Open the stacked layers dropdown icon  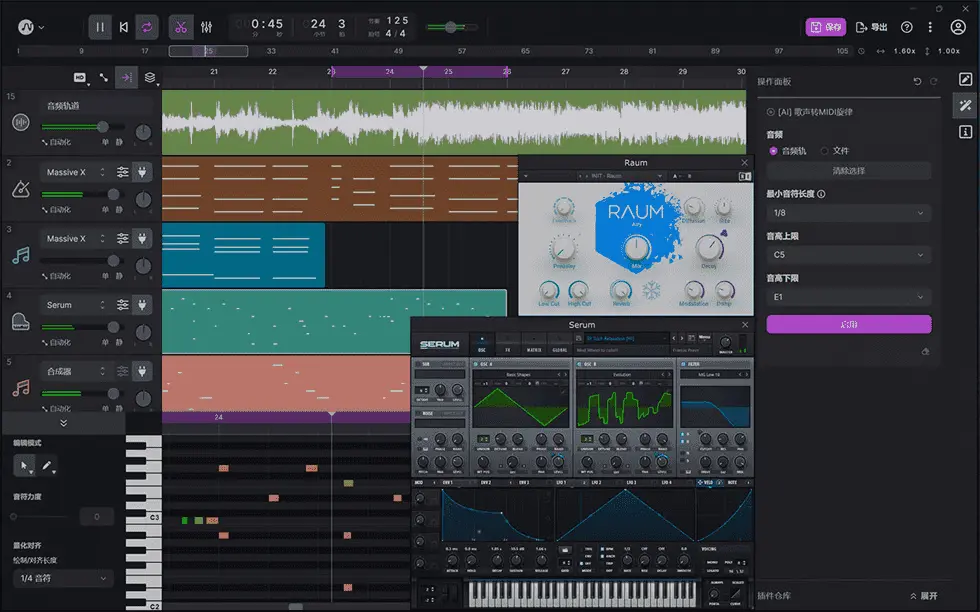tap(151, 78)
